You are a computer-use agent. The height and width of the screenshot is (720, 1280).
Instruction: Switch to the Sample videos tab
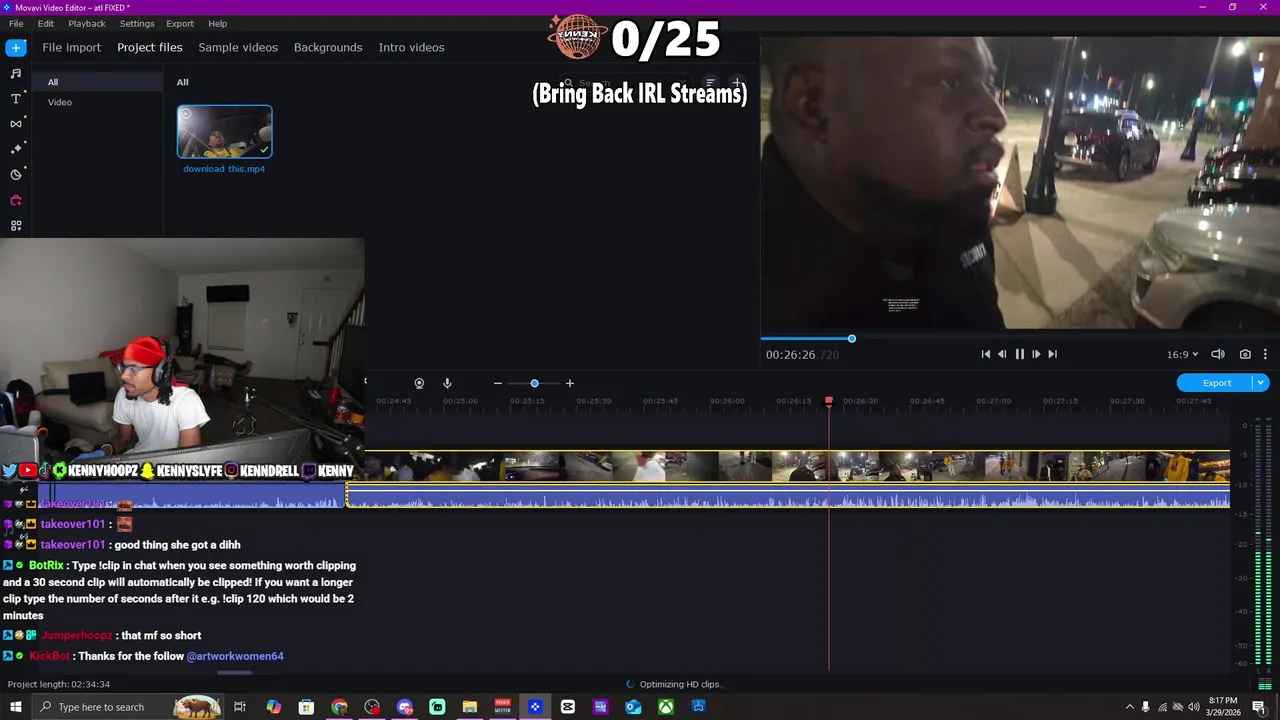point(238,47)
